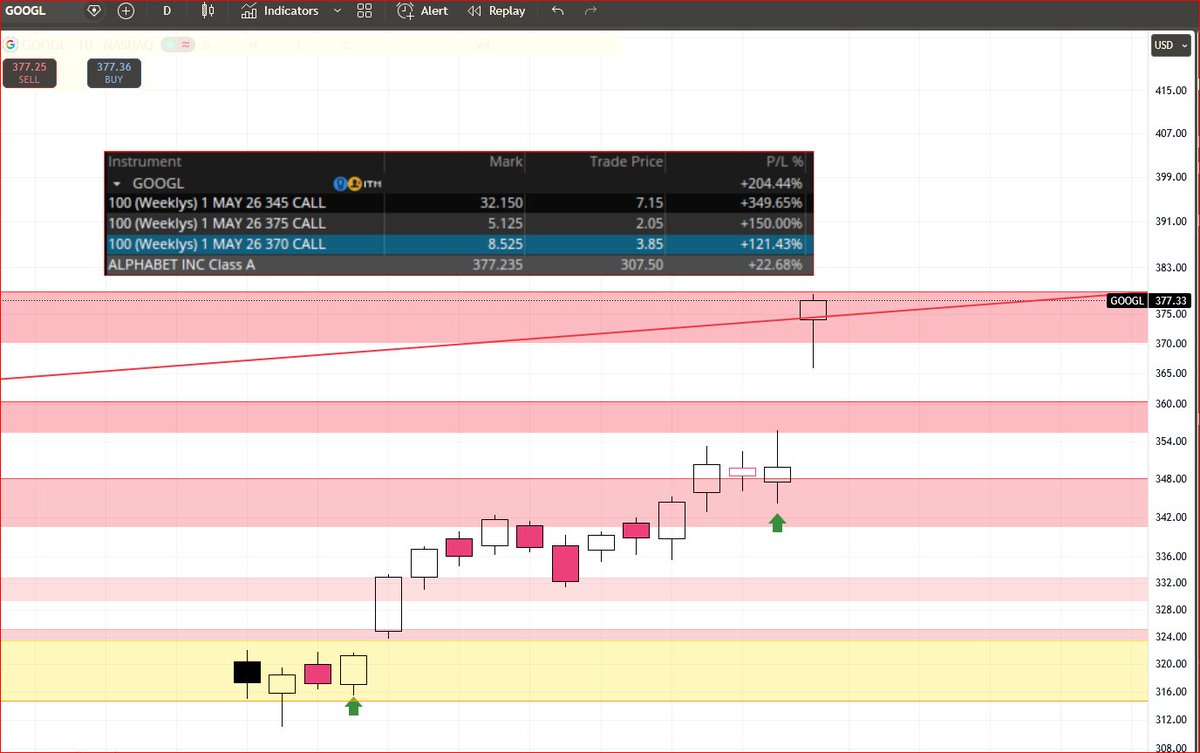The image size is (1200, 753).
Task: Click the 415.00 price scale label
Action: [x=1171, y=91]
